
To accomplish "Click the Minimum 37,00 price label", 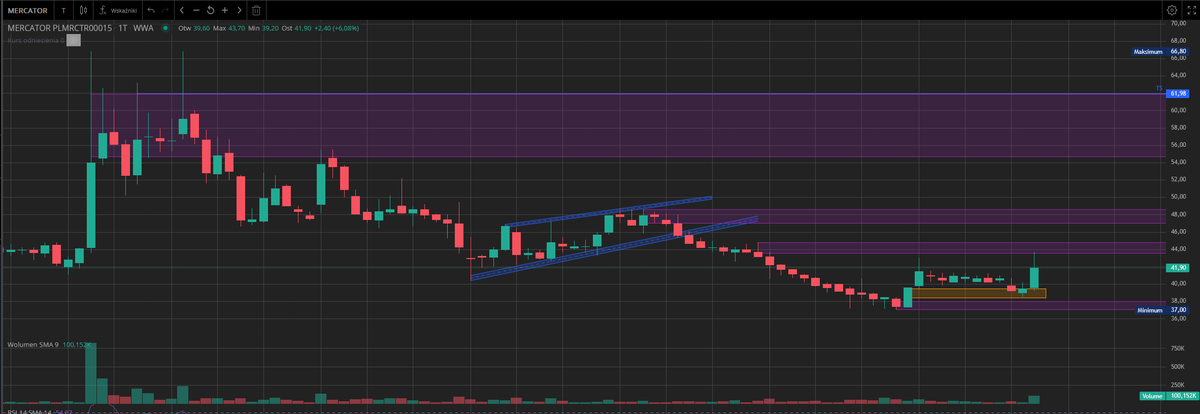I will pyautogui.click(x=1162, y=311).
